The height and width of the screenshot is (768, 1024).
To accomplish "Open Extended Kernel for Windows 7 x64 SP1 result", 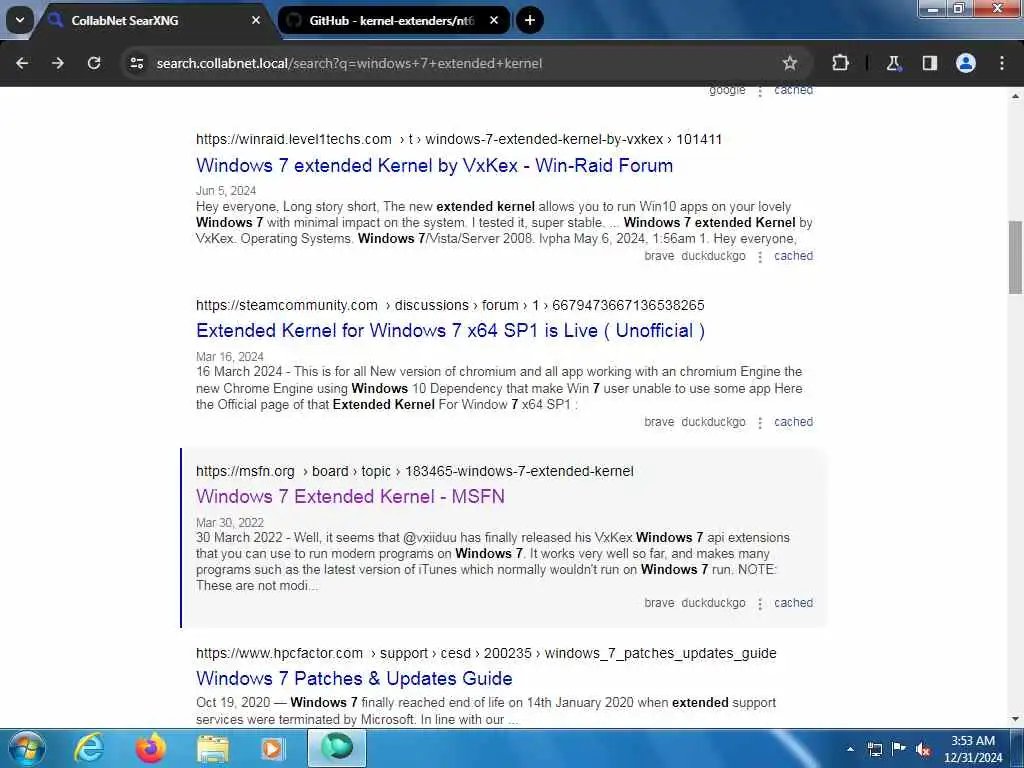I will pos(451,330).
